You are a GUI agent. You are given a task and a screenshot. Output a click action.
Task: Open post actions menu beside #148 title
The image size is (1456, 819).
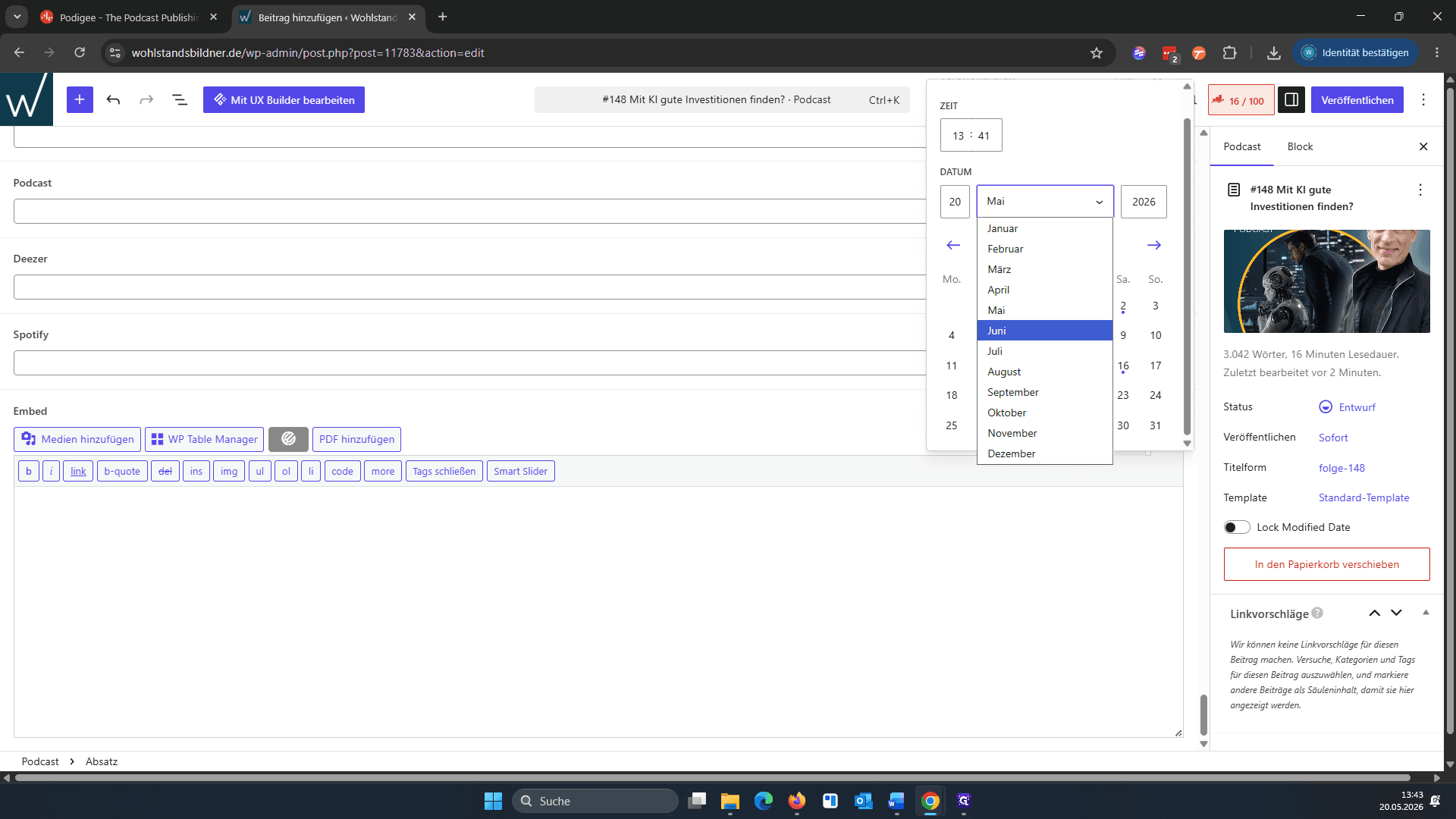pos(1420,190)
